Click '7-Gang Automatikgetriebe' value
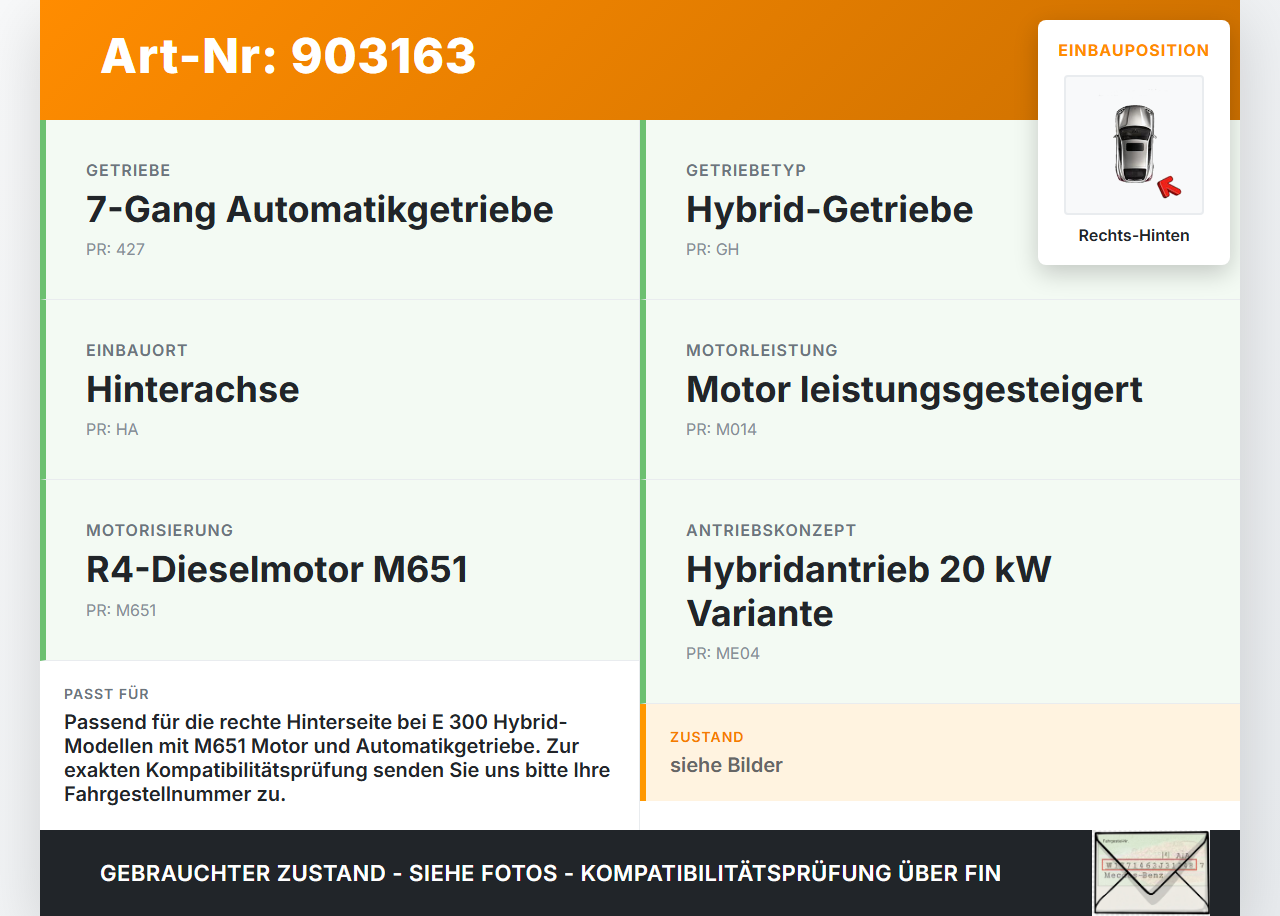The width and height of the screenshot is (1280, 916). [320, 209]
